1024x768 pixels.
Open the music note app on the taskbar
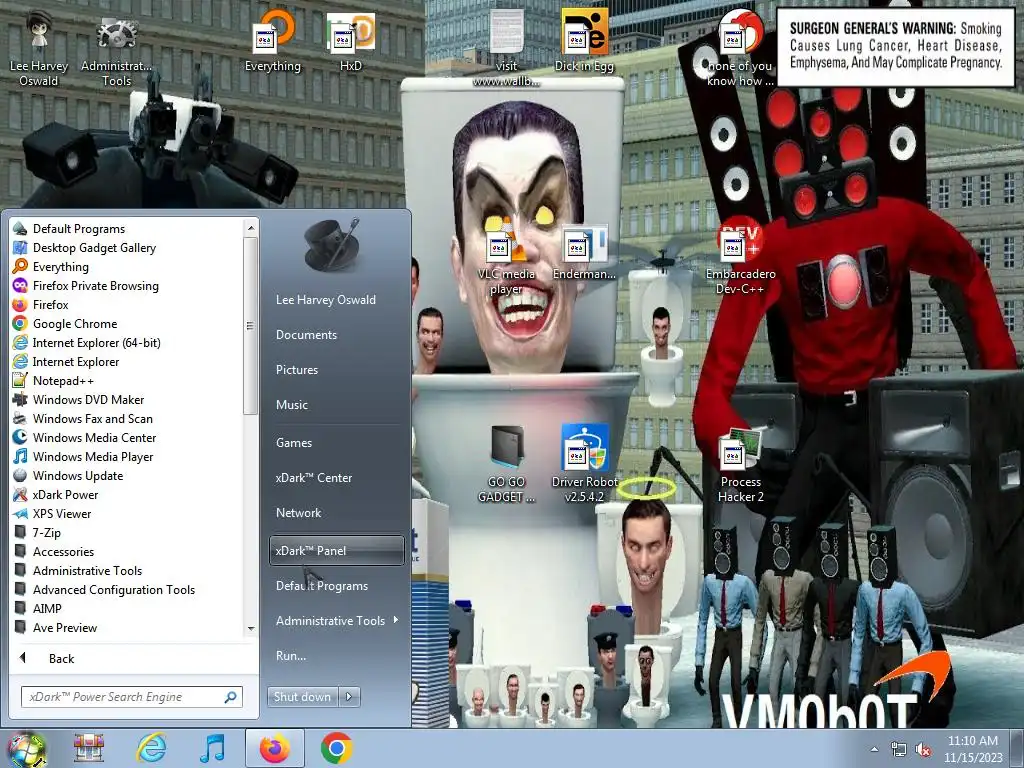(x=212, y=748)
